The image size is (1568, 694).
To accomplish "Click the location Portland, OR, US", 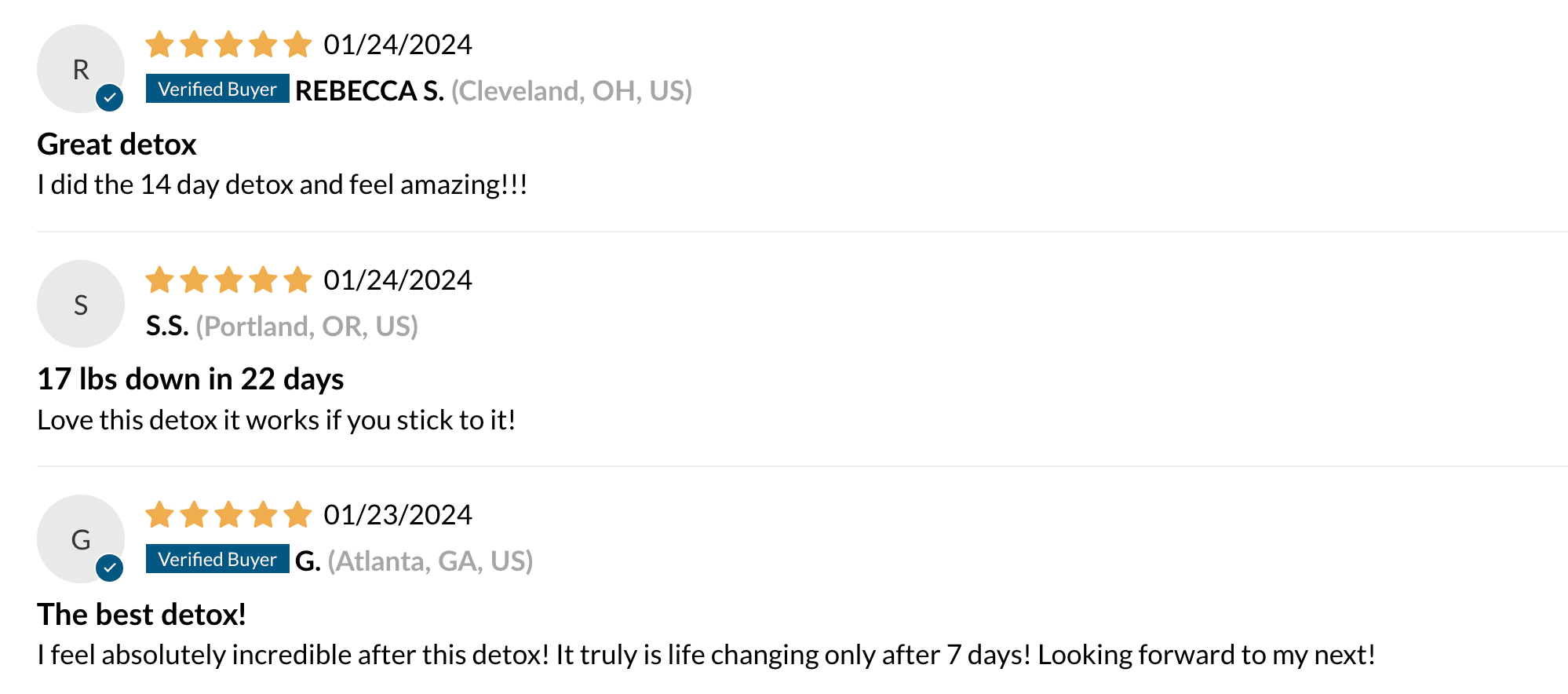I will (x=307, y=326).
